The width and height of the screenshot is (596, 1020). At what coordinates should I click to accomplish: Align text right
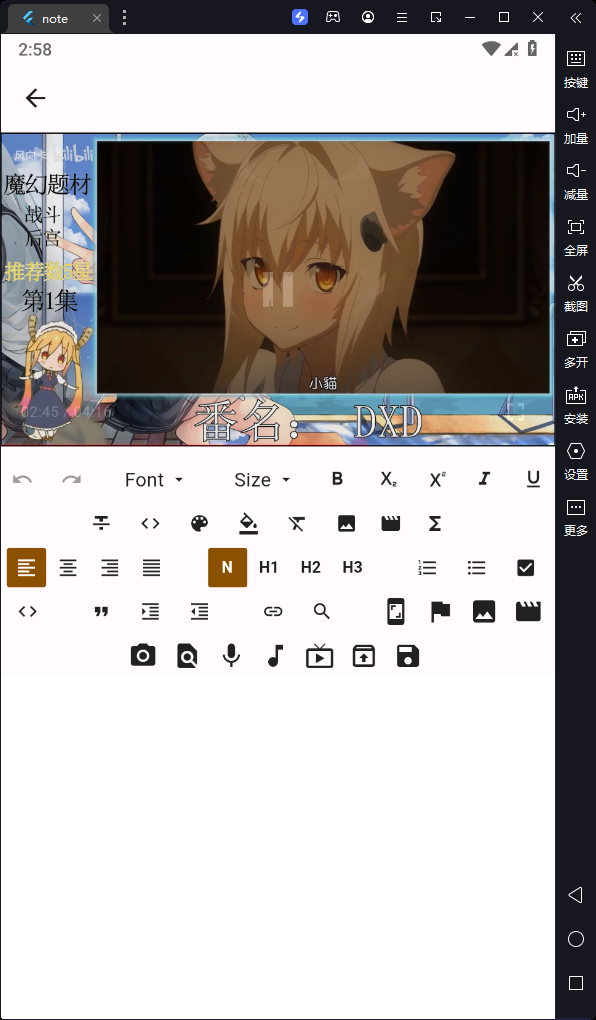[110, 567]
